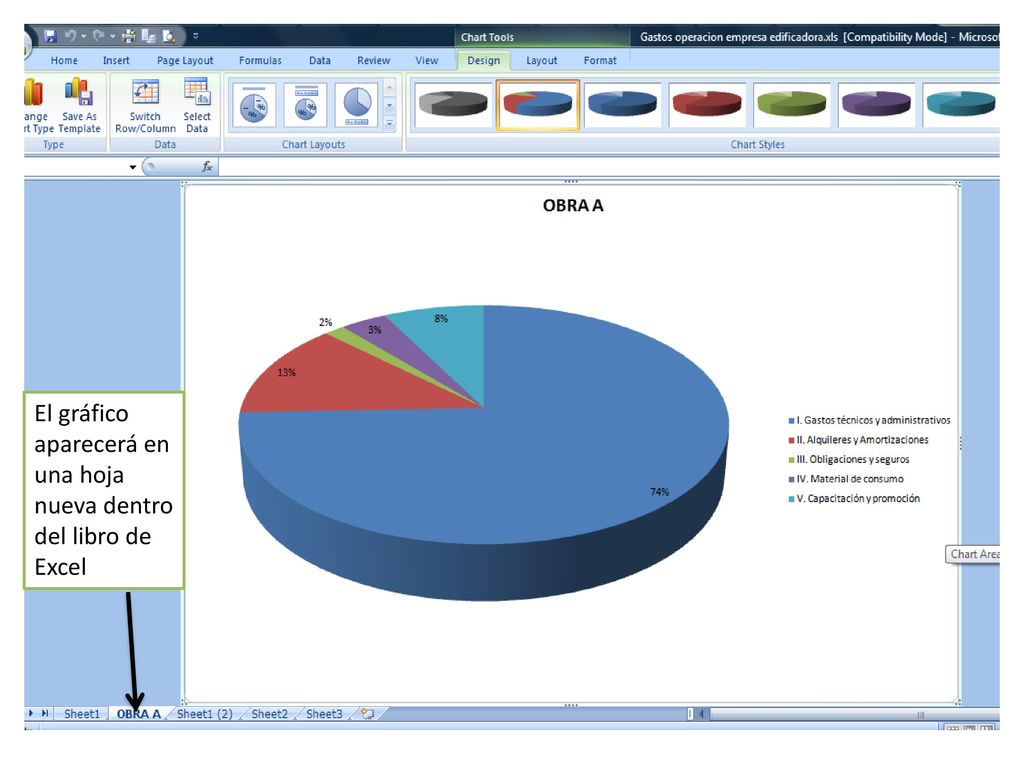Select the Design tab under Chart Tools

click(483, 60)
